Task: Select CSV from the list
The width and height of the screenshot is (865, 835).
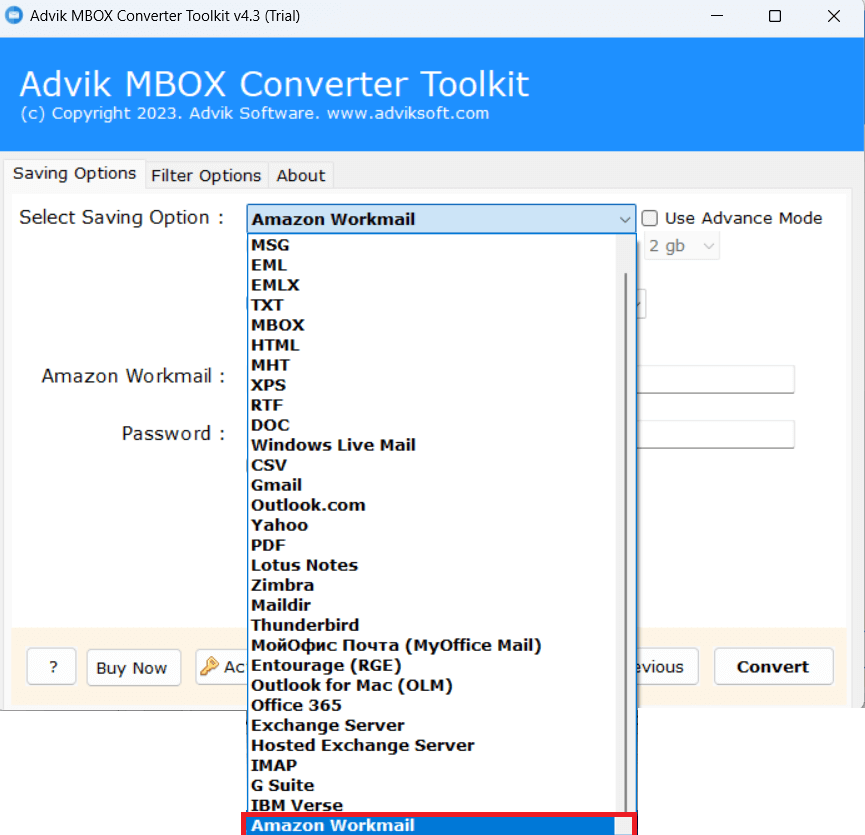Action: tap(432, 465)
